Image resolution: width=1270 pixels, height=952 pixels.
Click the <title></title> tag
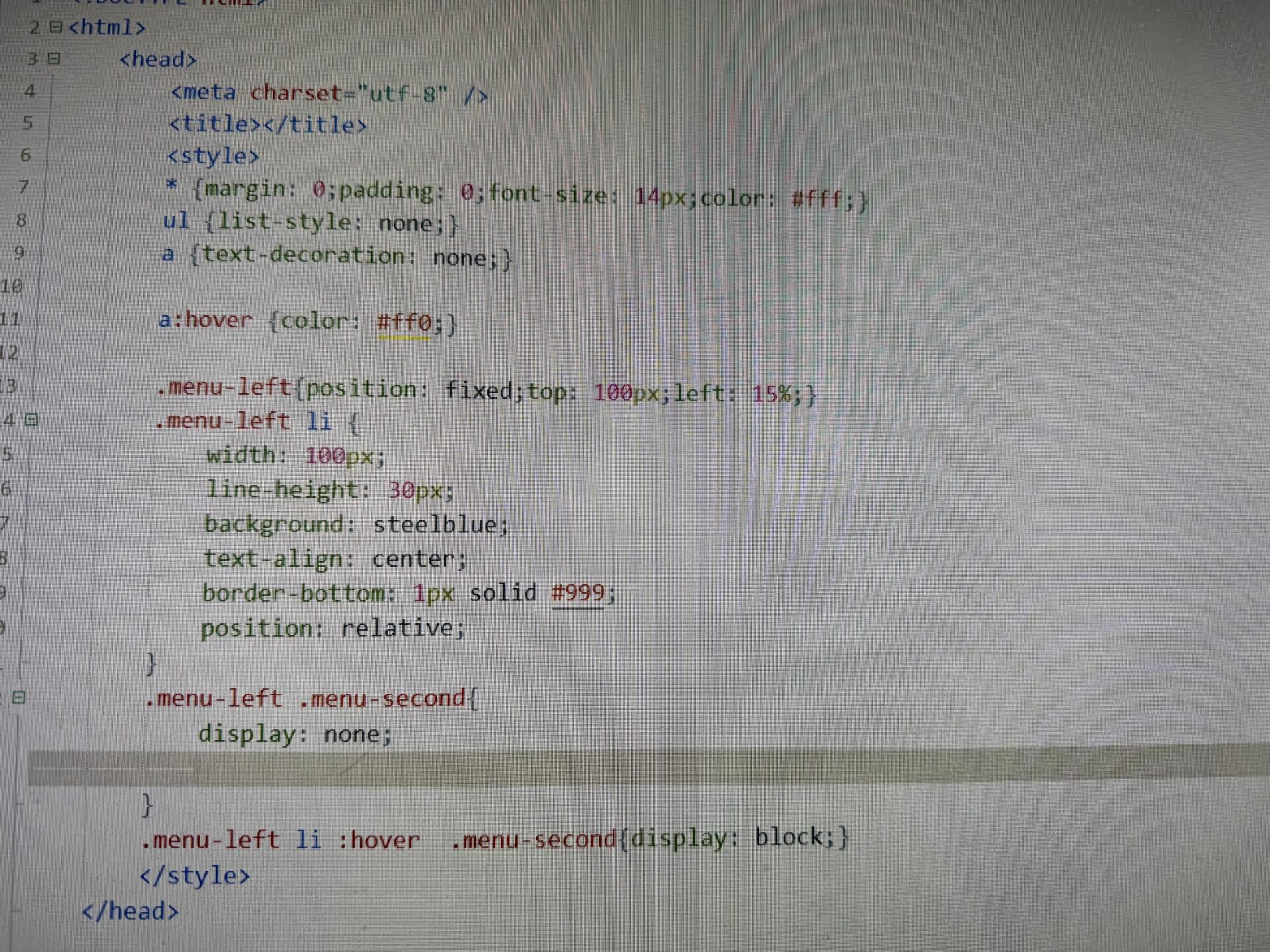pos(268,124)
